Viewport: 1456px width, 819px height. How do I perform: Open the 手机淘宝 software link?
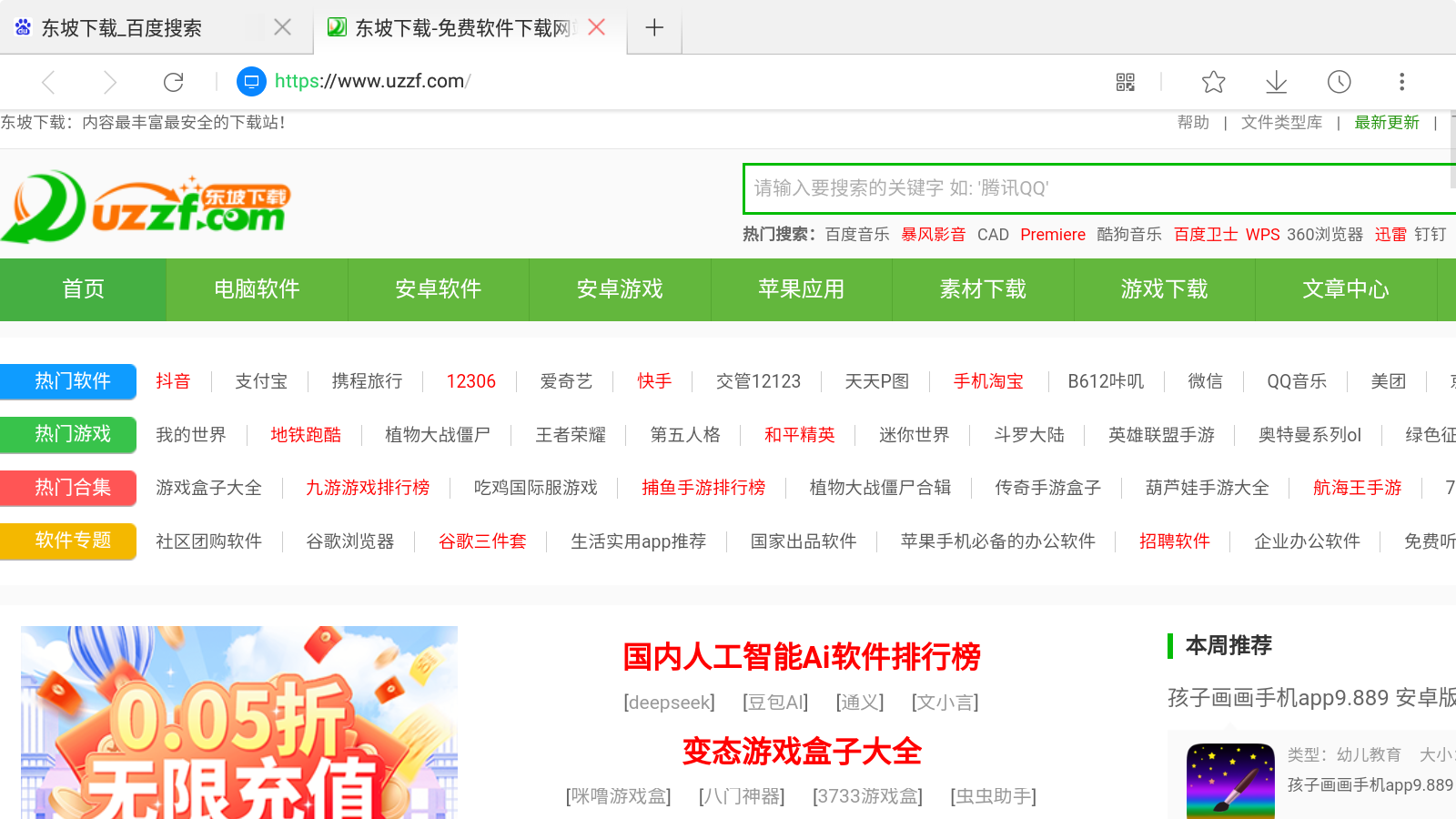pyautogui.click(x=988, y=381)
